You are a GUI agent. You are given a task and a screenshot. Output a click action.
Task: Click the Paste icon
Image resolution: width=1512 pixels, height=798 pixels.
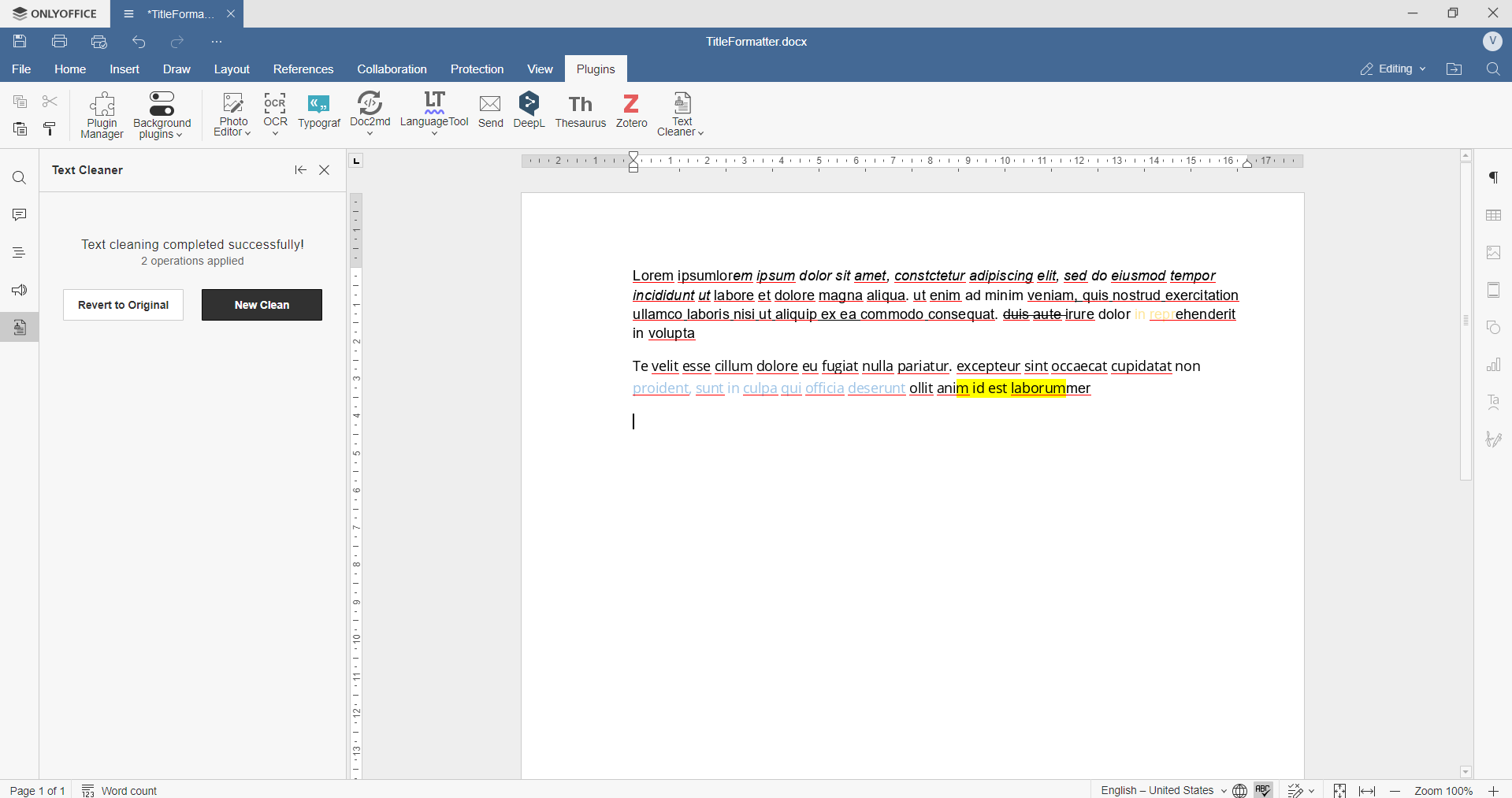(x=20, y=129)
